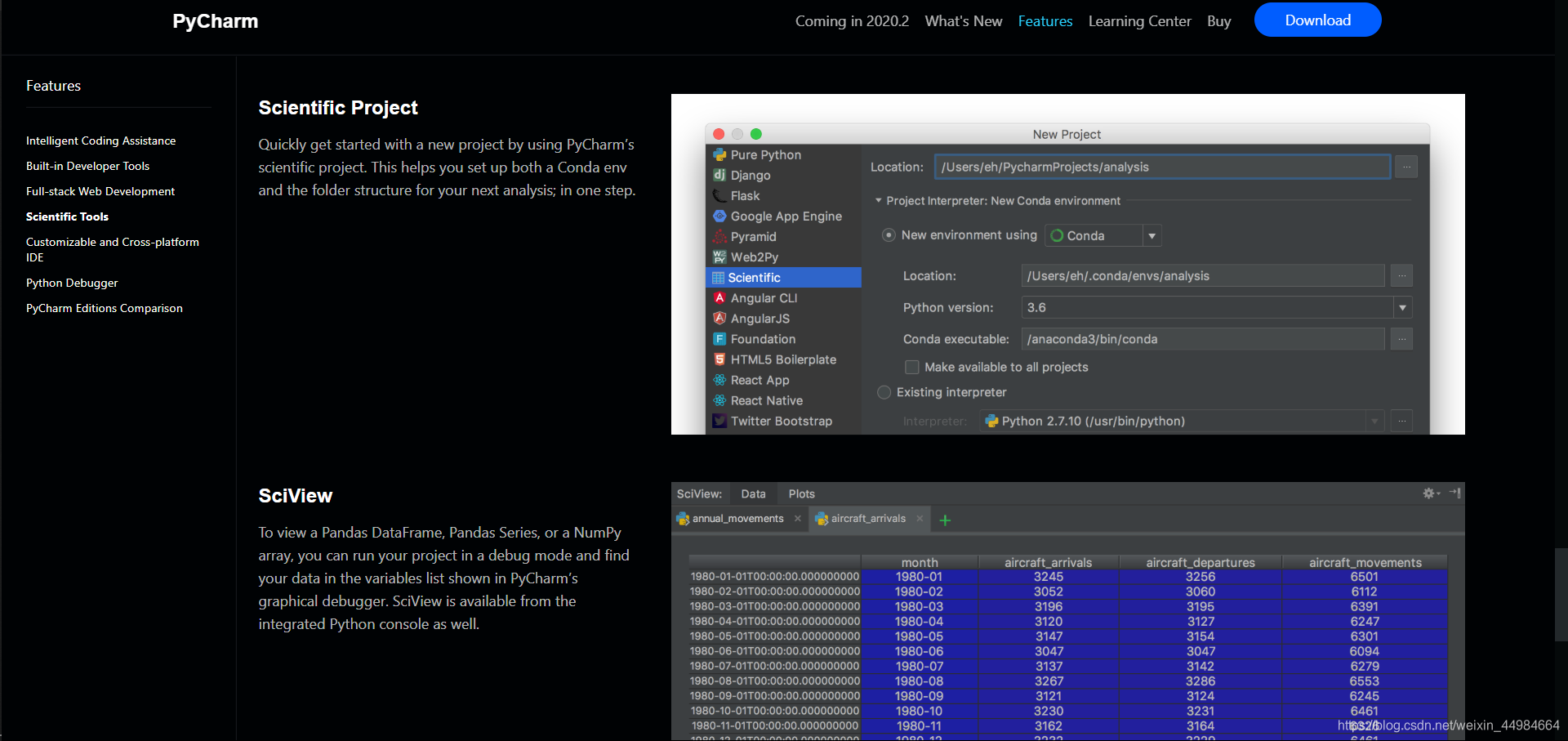1568x741 pixels.
Task: Click the Flask project type icon
Action: click(x=719, y=195)
